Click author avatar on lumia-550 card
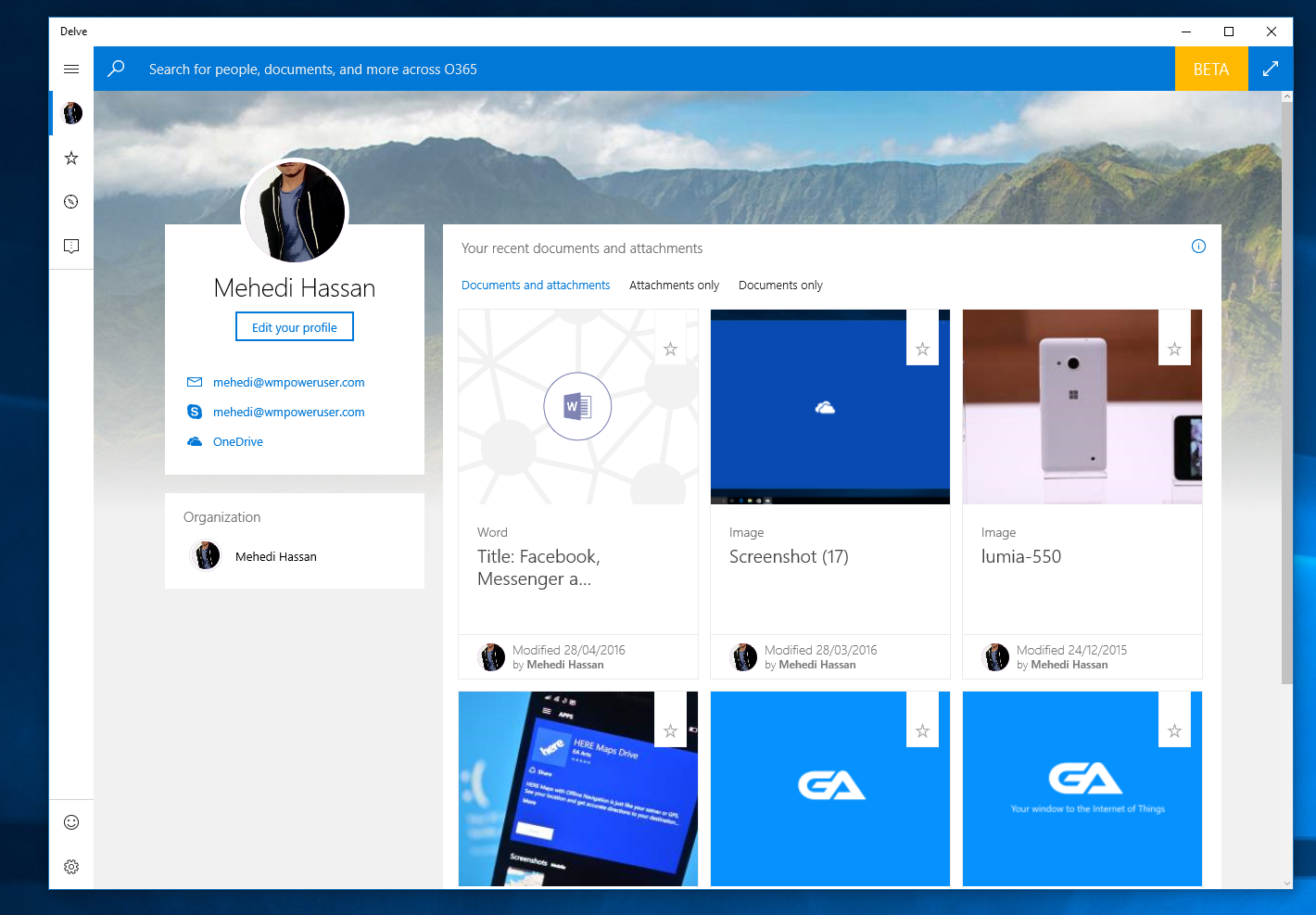Image resolution: width=1316 pixels, height=915 pixels. [995, 657]
